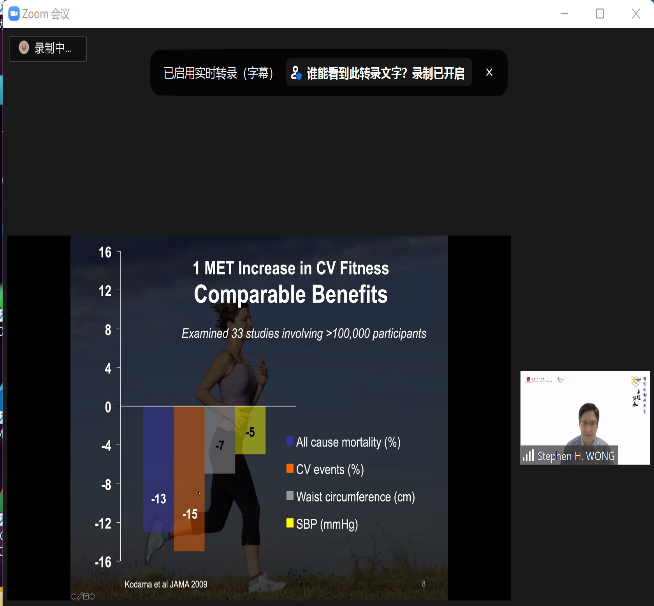Screen dimensions: 654x606
Task: Click the 'Comparable Benefits' slide title
Action: [290, 295]
